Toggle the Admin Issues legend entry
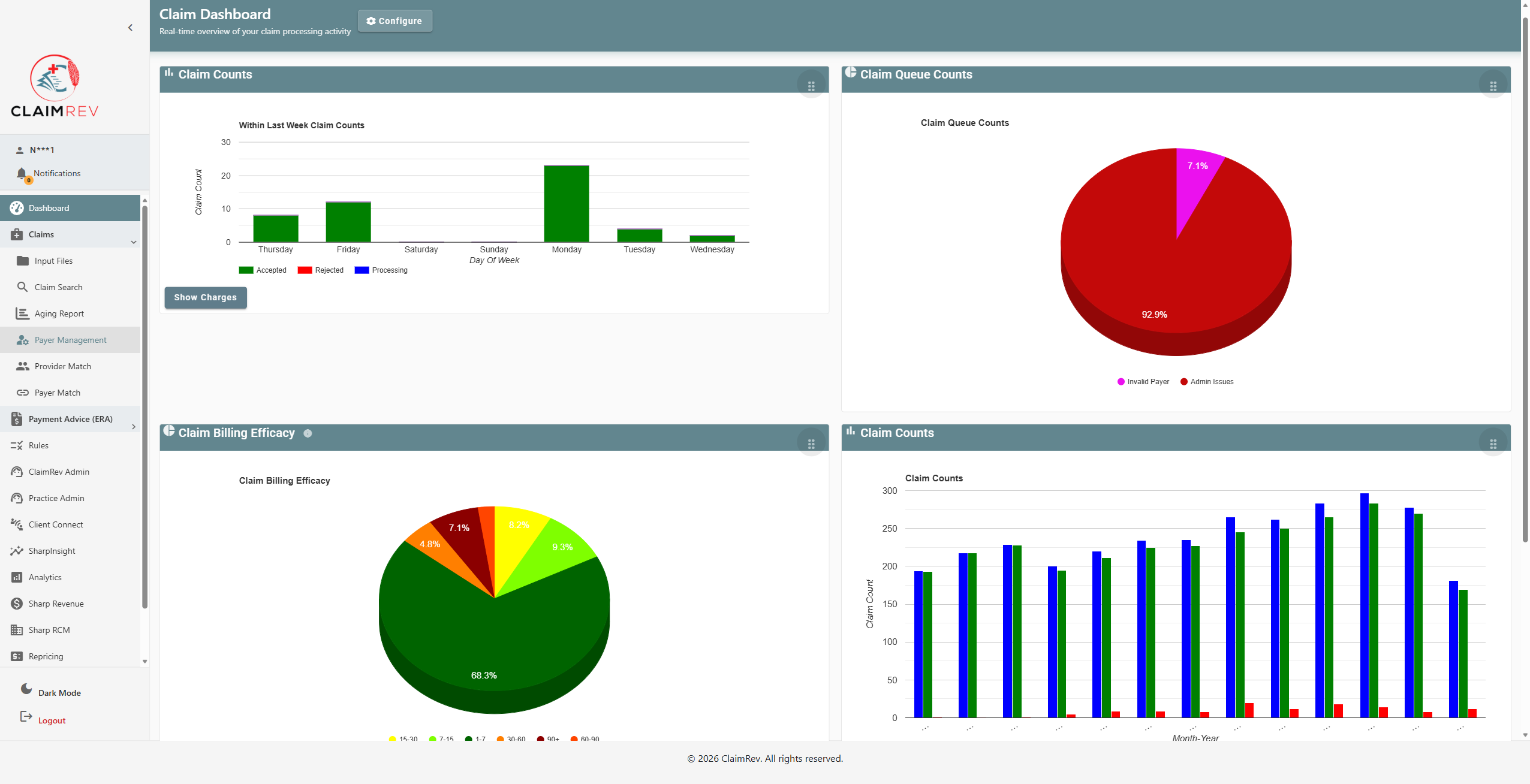 click(1207, 382)
